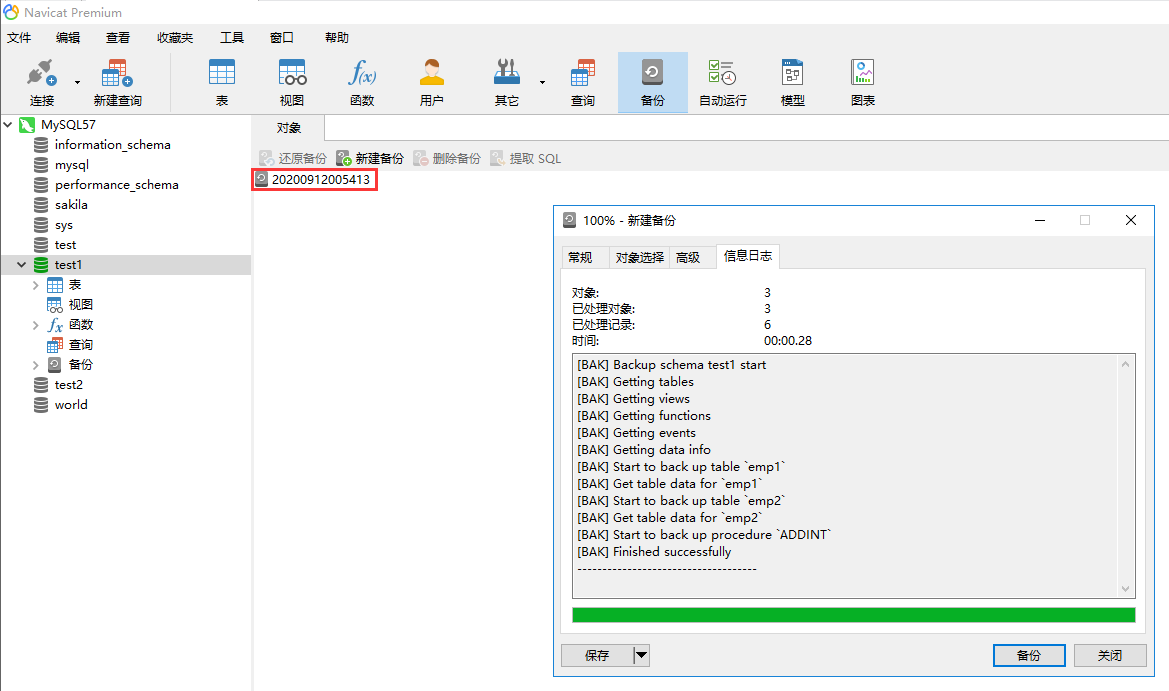Close the New Backup dialog window
Viewport: 1169px width, 691px height.
coord(1131,220)
